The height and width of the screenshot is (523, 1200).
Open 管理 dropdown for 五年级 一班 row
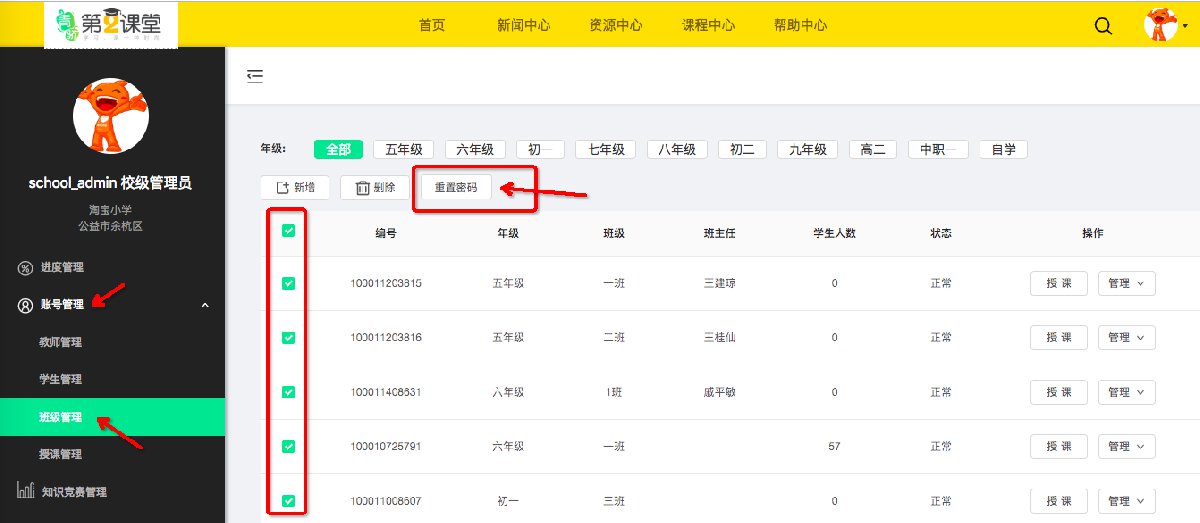click(1126, 284)
